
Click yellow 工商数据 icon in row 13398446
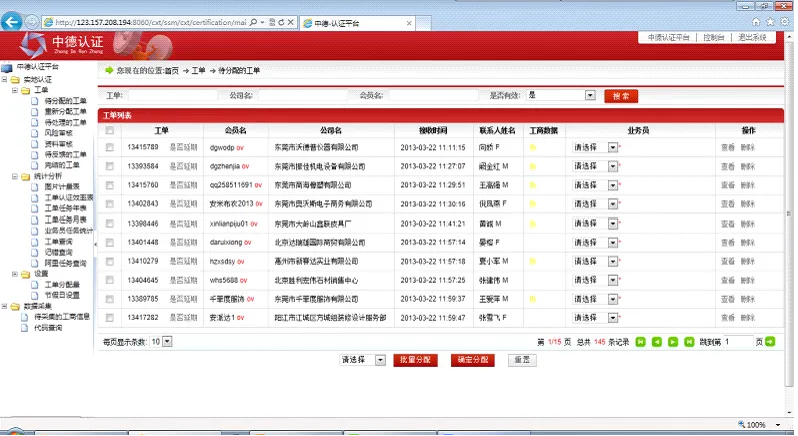(x=532, y=224)
